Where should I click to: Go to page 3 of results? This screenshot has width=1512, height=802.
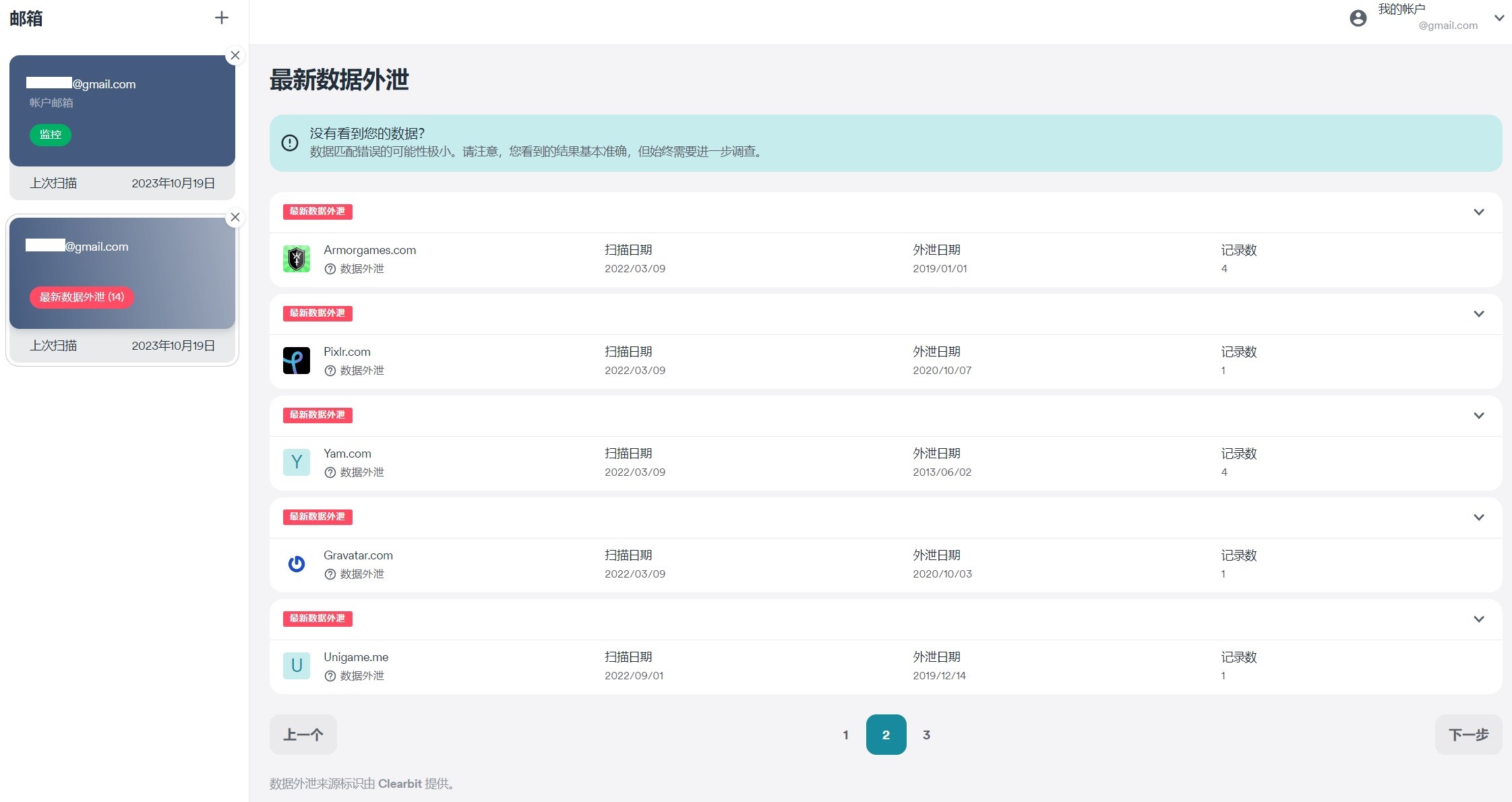(x=926, y=735)
